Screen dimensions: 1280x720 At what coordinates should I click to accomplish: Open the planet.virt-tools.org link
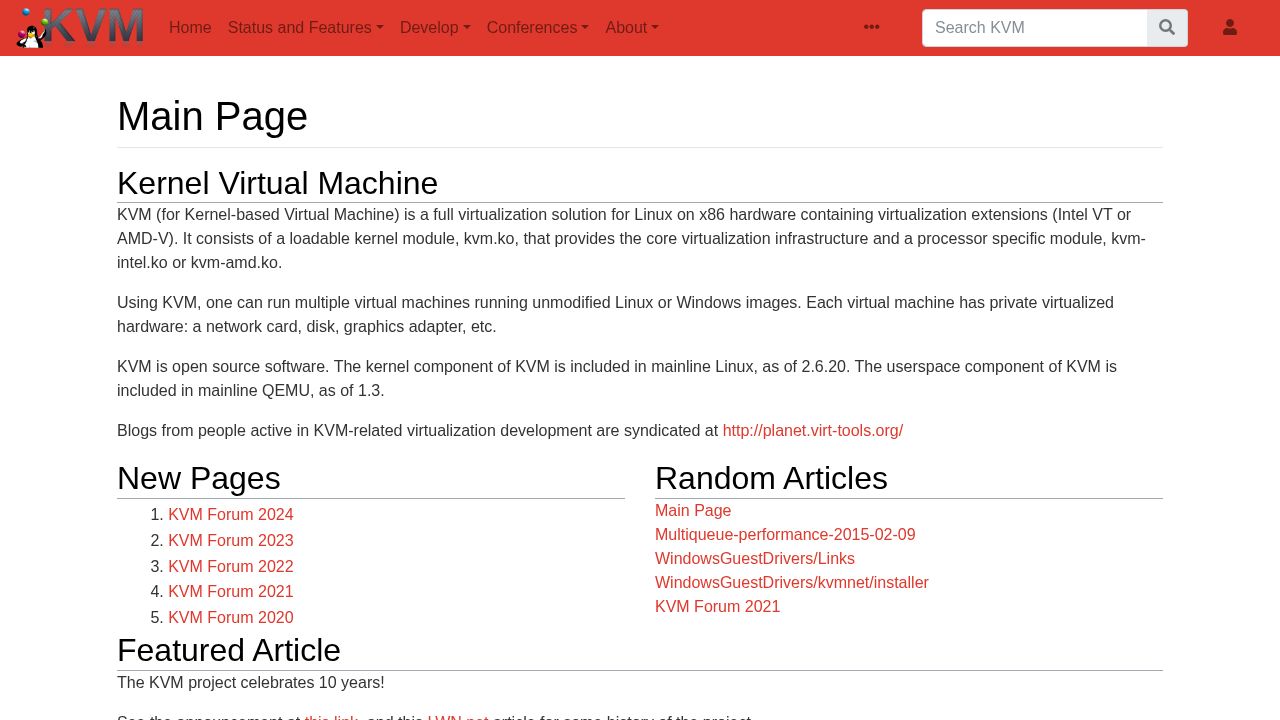(813, 431)
